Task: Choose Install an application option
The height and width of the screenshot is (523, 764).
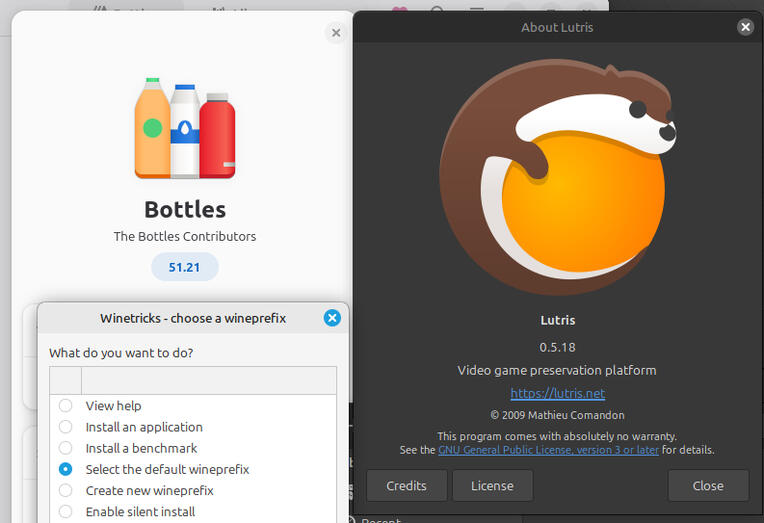Action: (66, 427)
